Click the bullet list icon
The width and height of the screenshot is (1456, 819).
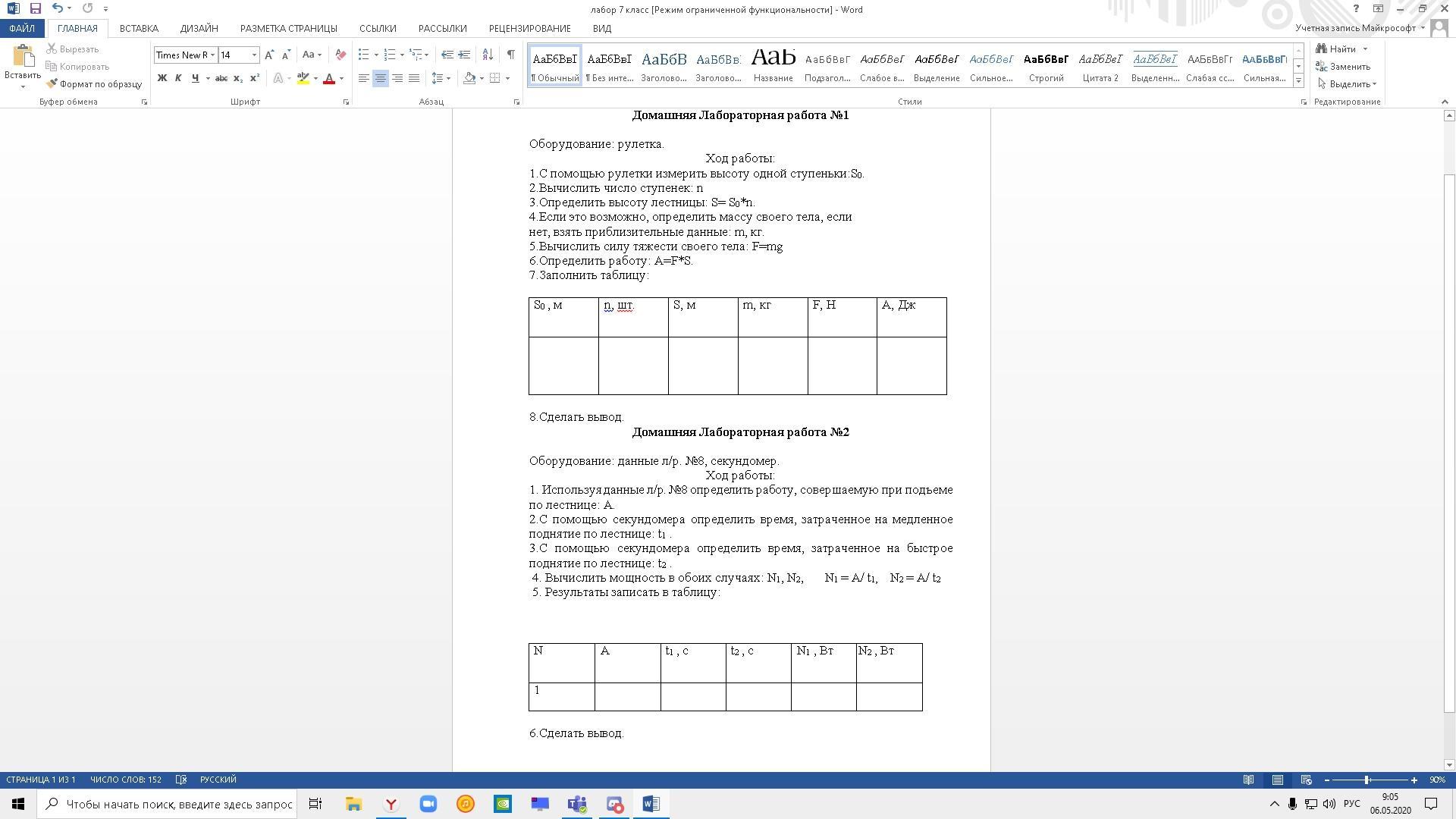point(364,55)
